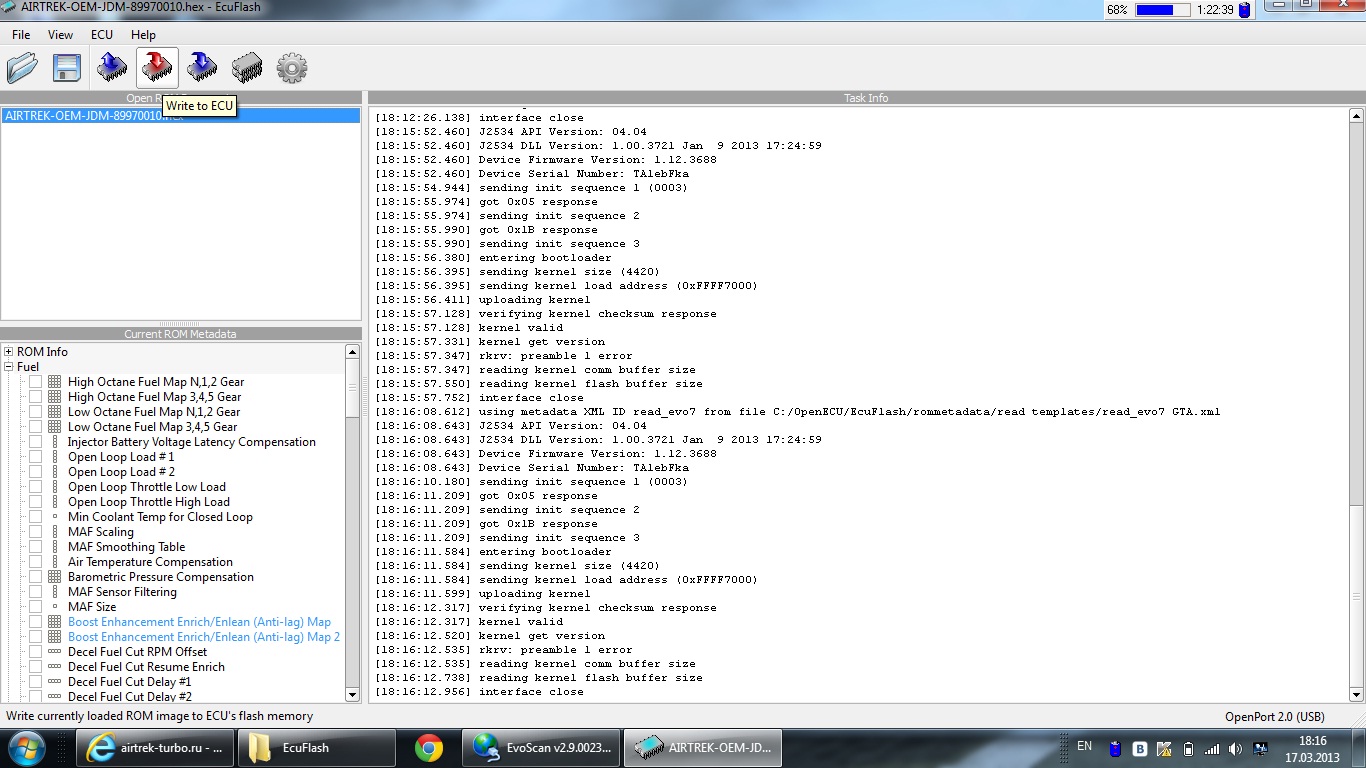Click the Save ROM floppy disk icon

[x=66, y=68]
